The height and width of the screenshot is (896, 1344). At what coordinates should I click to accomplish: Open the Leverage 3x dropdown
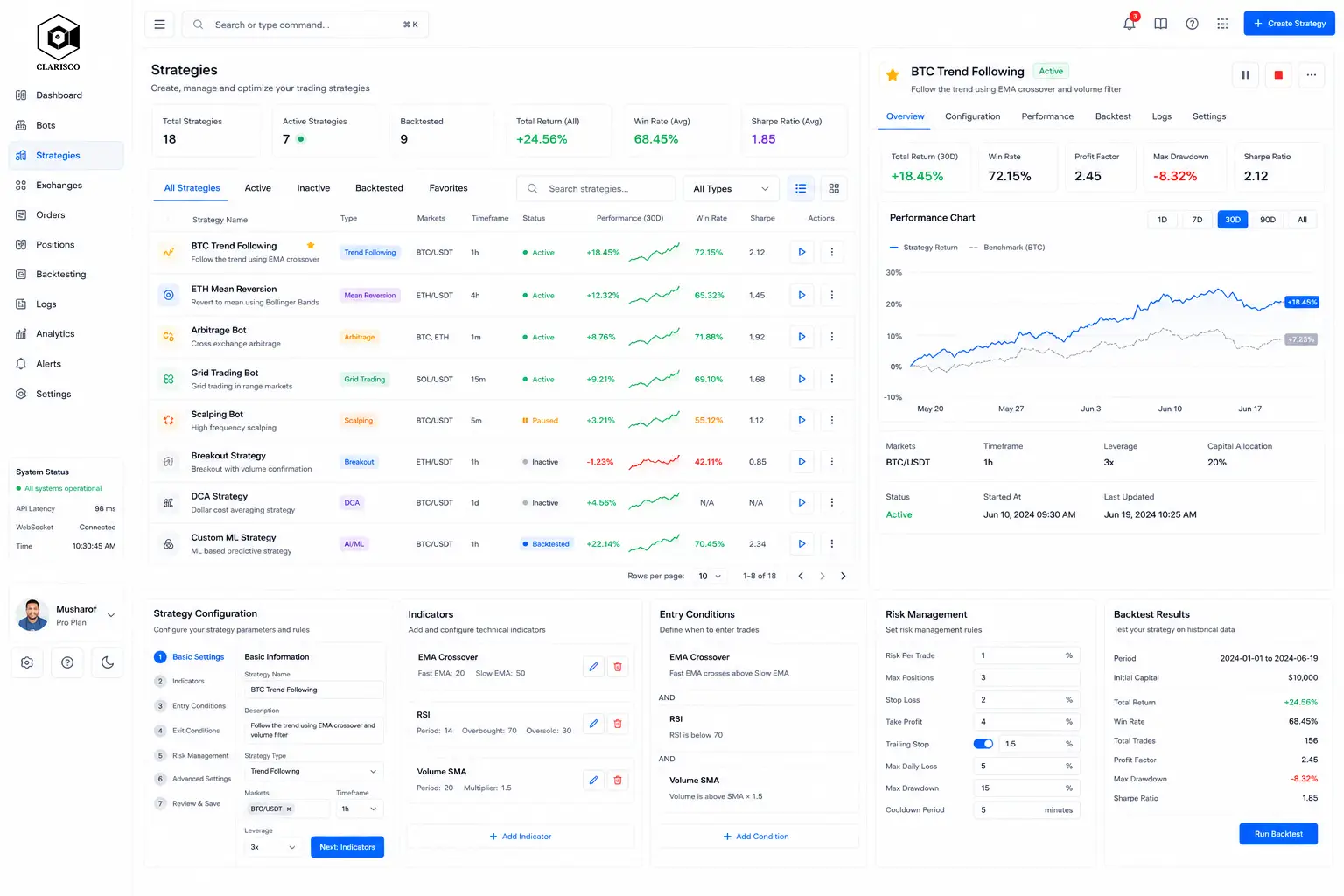point(274,847)
